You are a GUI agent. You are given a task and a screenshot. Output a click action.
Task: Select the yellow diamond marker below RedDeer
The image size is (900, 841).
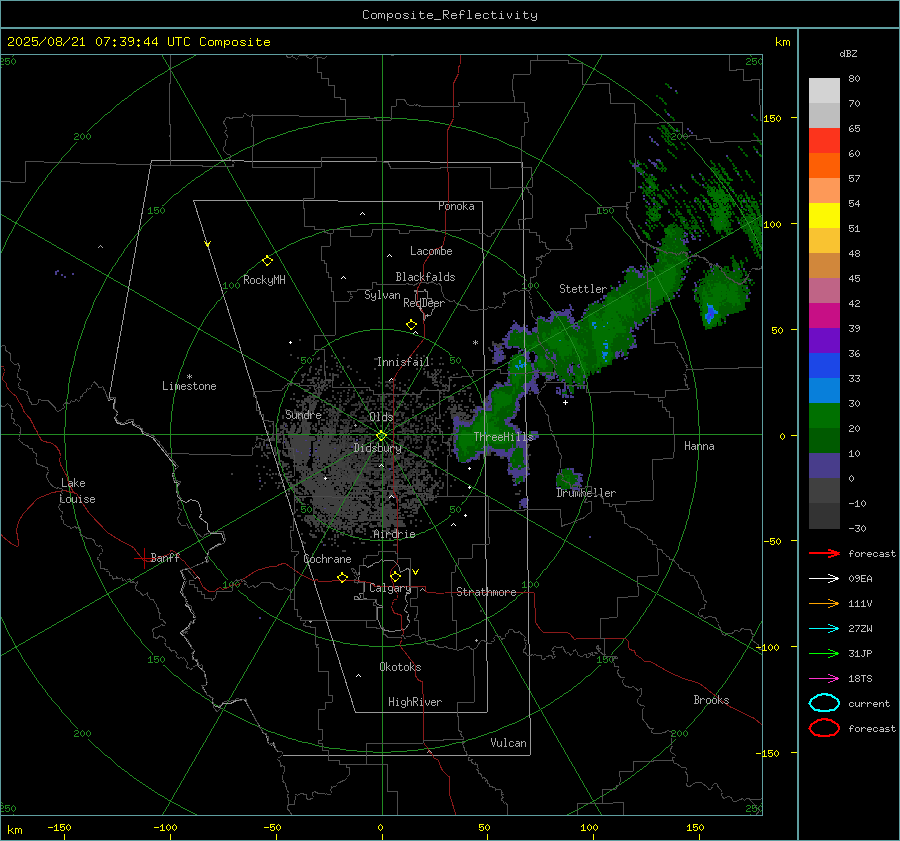click(411, 325)
